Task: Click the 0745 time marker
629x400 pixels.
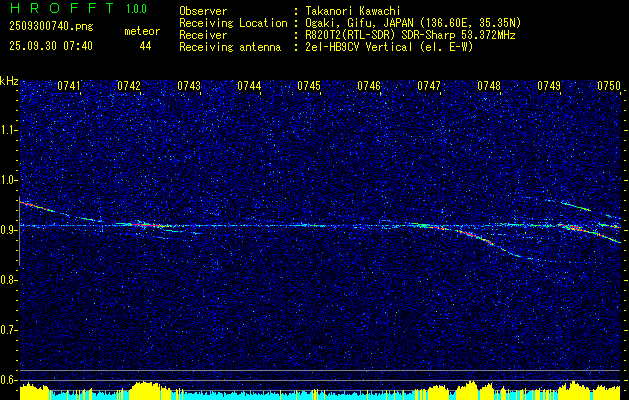Action: [309, 87]
